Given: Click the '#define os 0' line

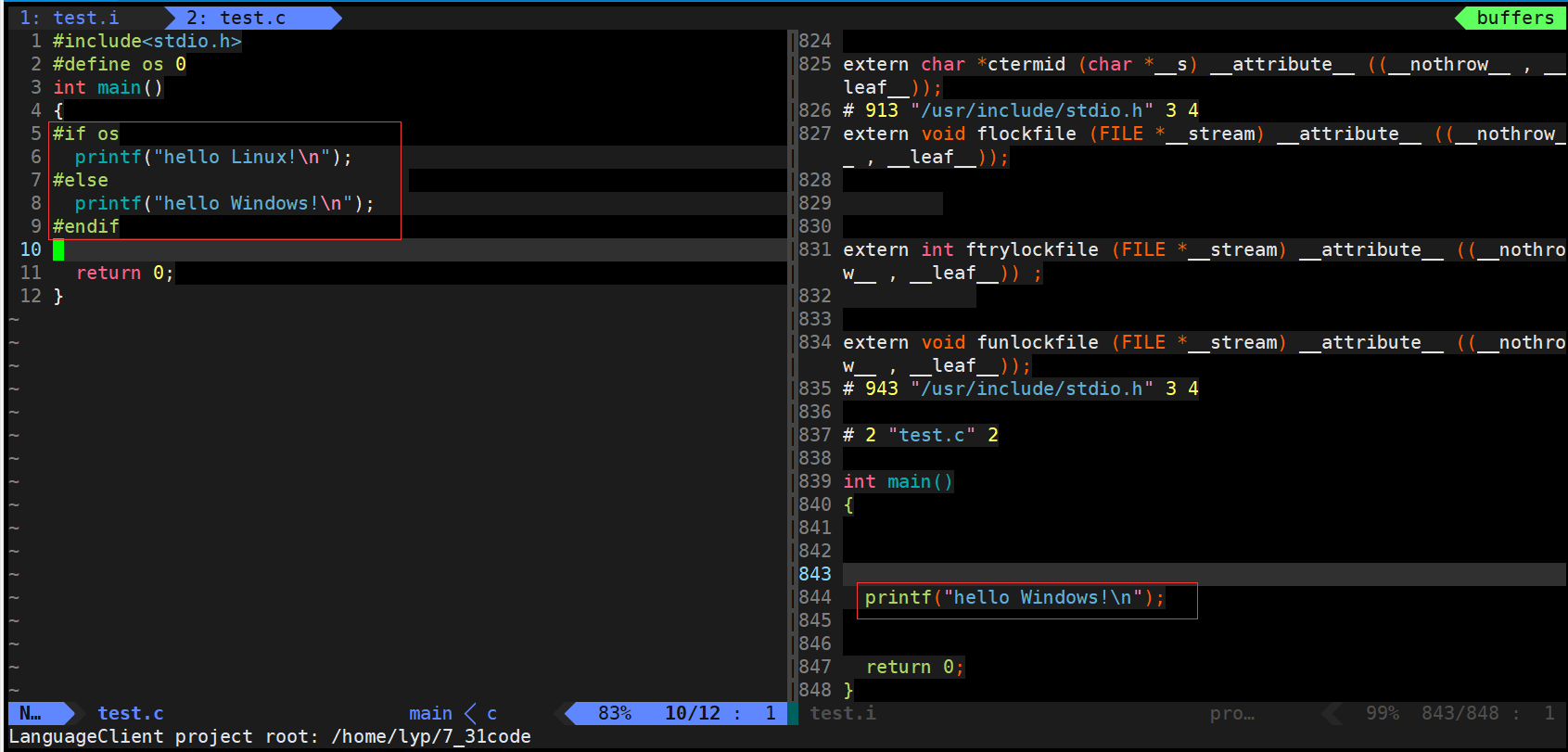Looking at the screenshot, I should tap(119, 64).
